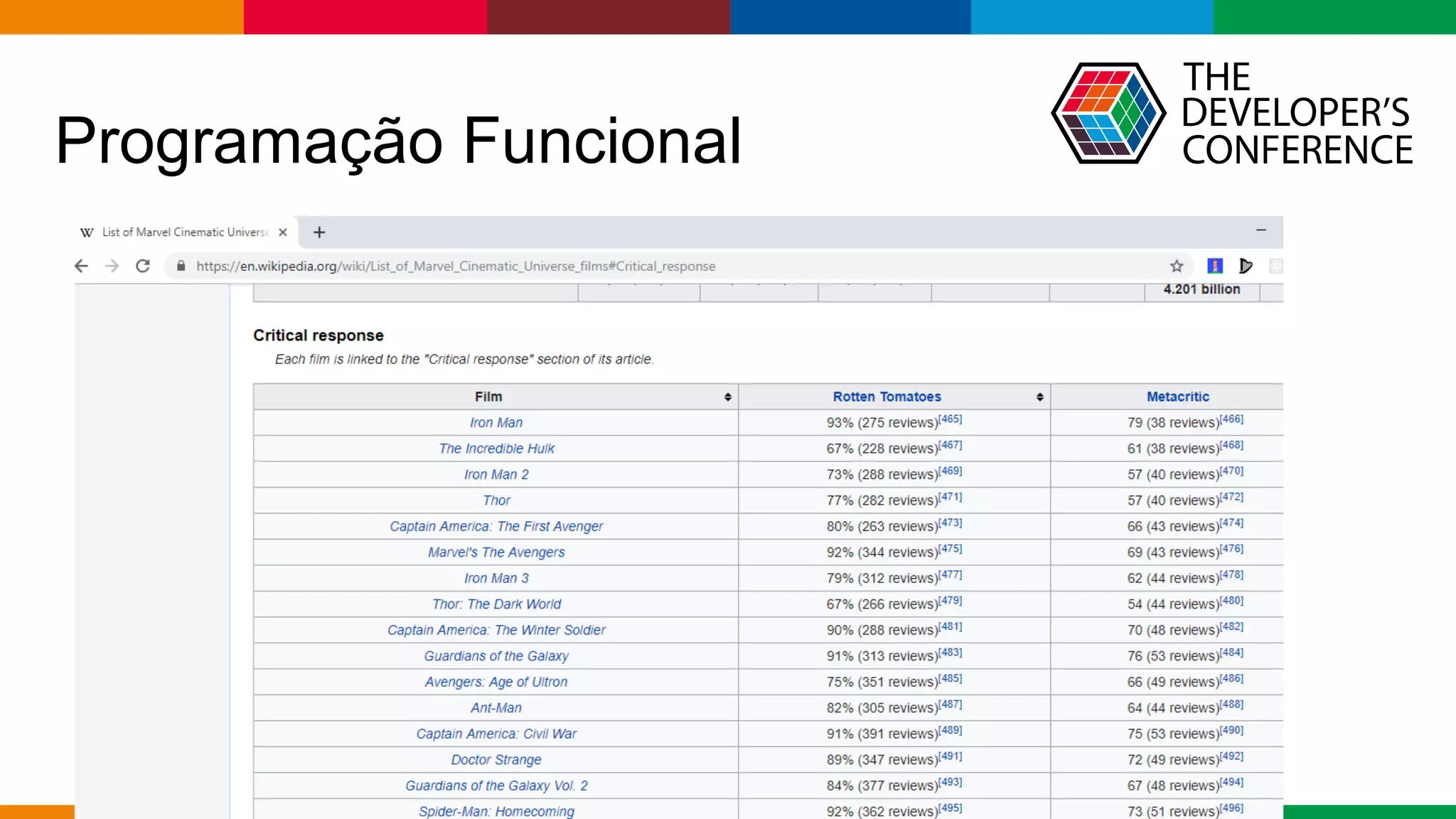Open the black arrow extension icon
1456x819 pixels.
pos(1246,266)
